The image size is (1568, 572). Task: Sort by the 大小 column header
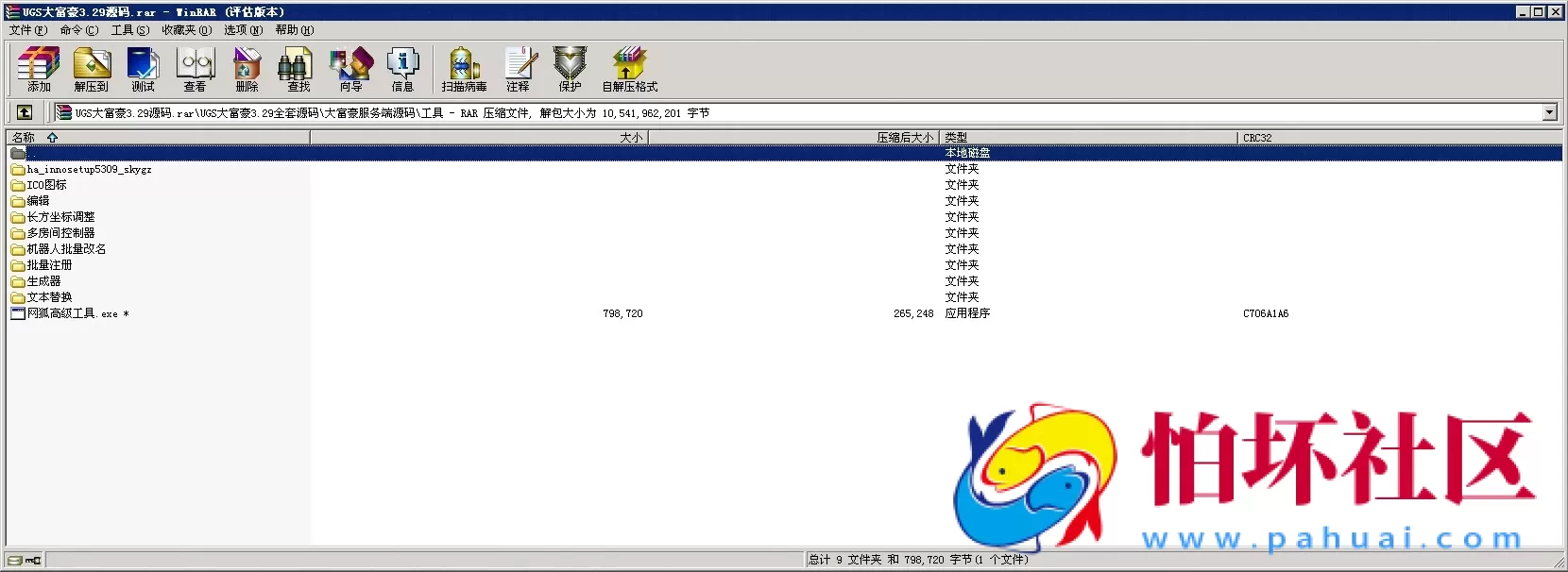click(x=479, y=138)
